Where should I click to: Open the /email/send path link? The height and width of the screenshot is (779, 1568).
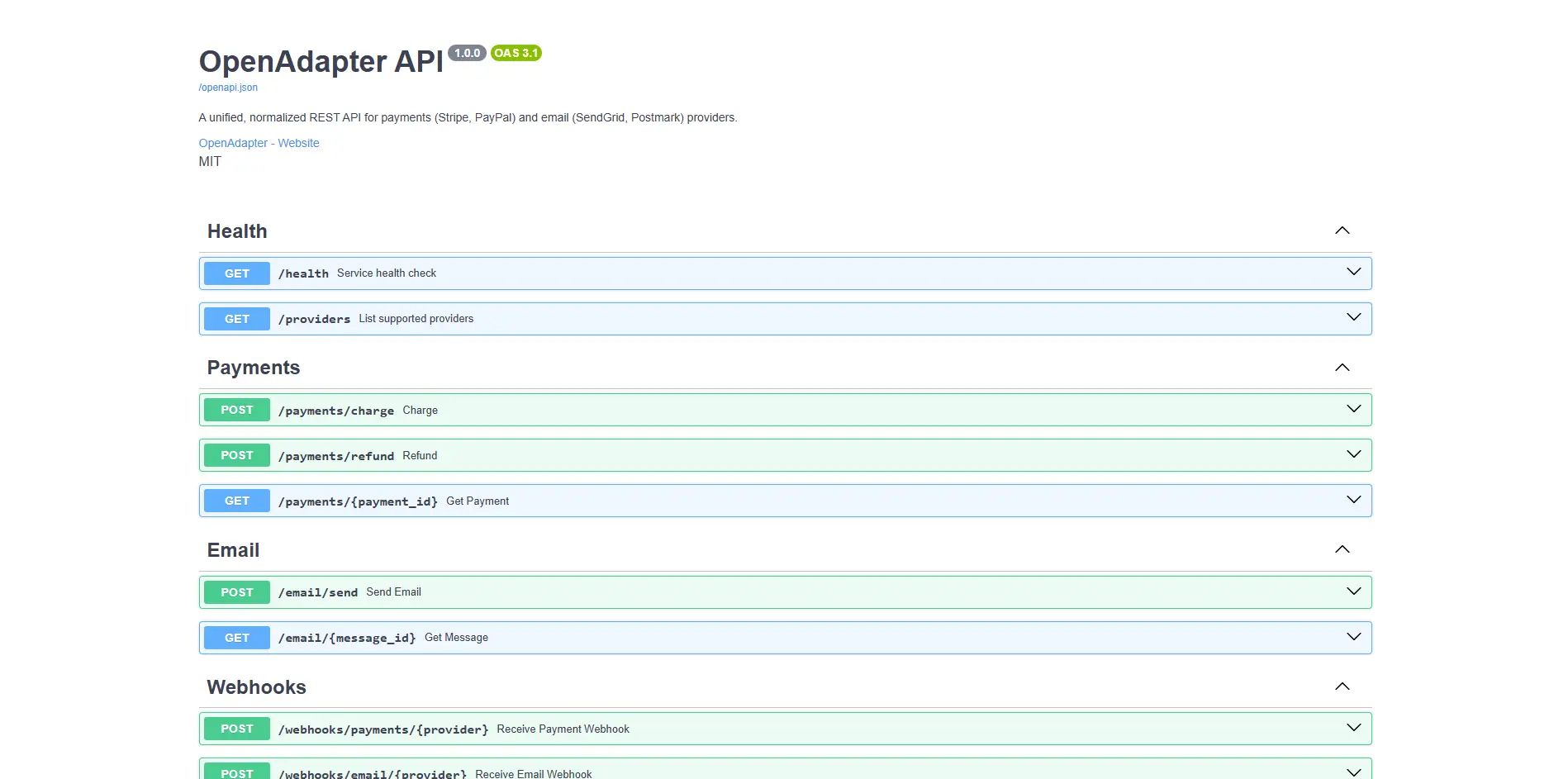318,592
